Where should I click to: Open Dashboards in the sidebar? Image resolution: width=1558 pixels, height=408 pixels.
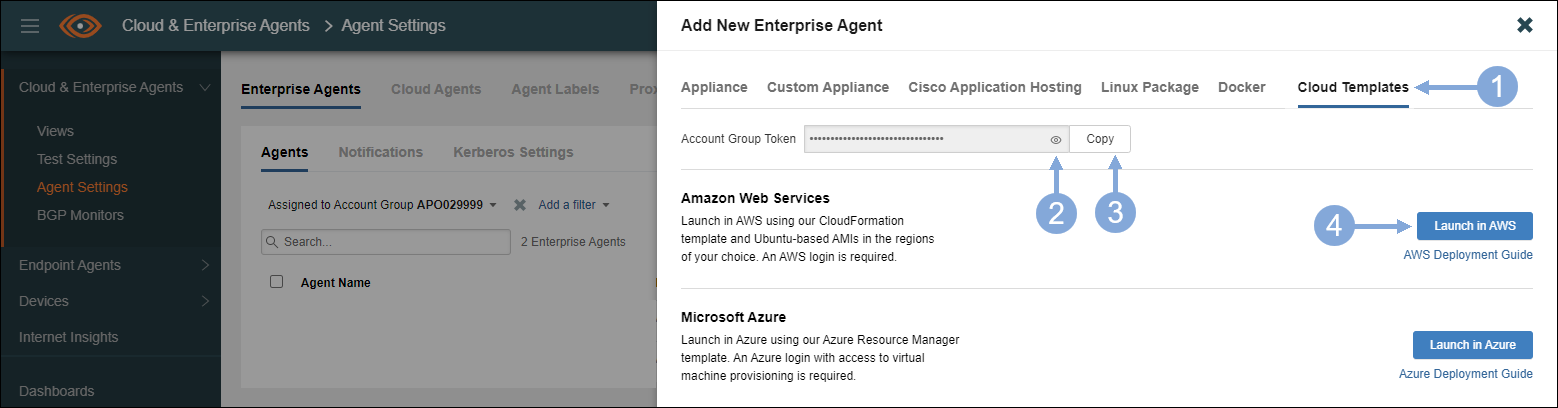pos(56,391)
